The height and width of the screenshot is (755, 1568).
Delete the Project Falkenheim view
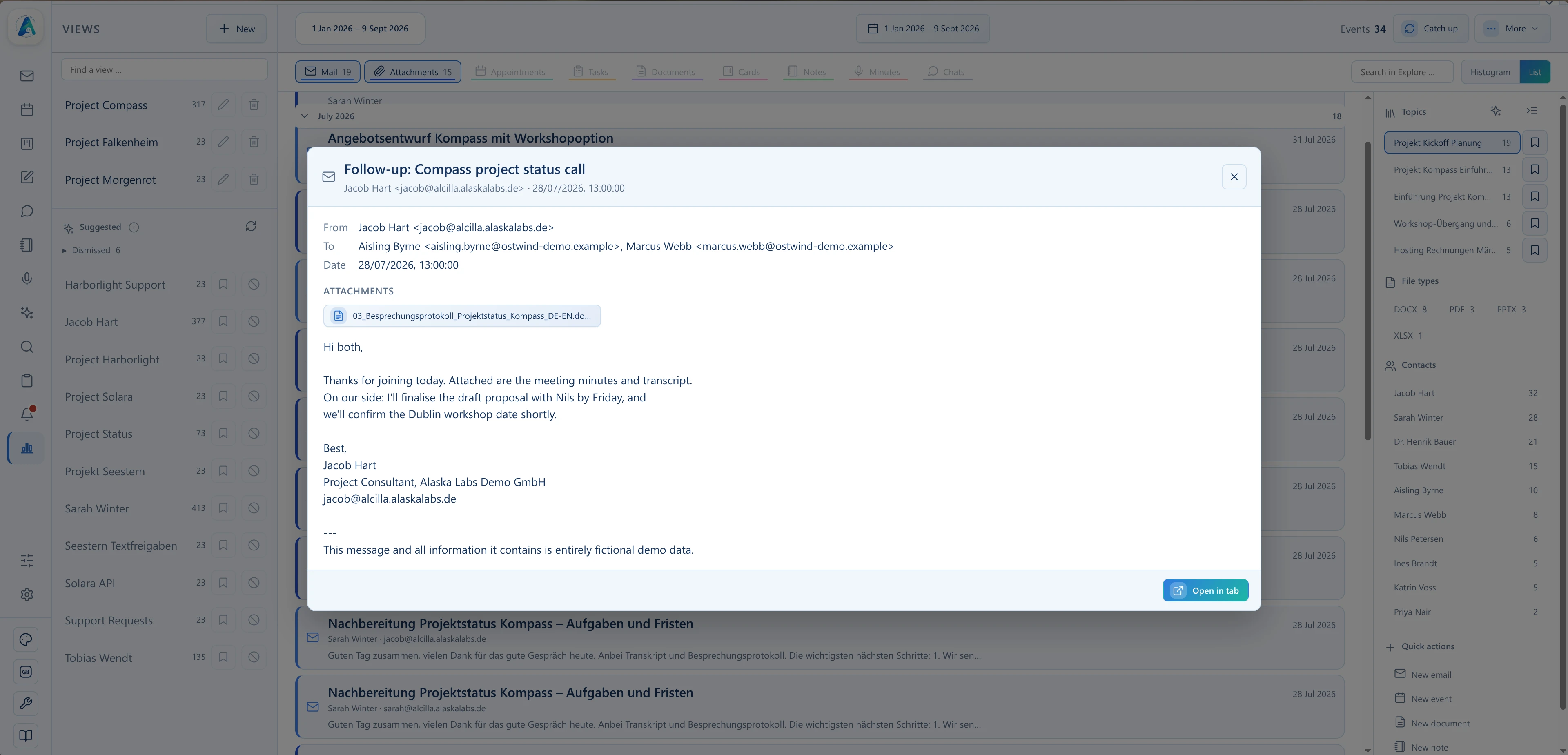pos(254,142)
